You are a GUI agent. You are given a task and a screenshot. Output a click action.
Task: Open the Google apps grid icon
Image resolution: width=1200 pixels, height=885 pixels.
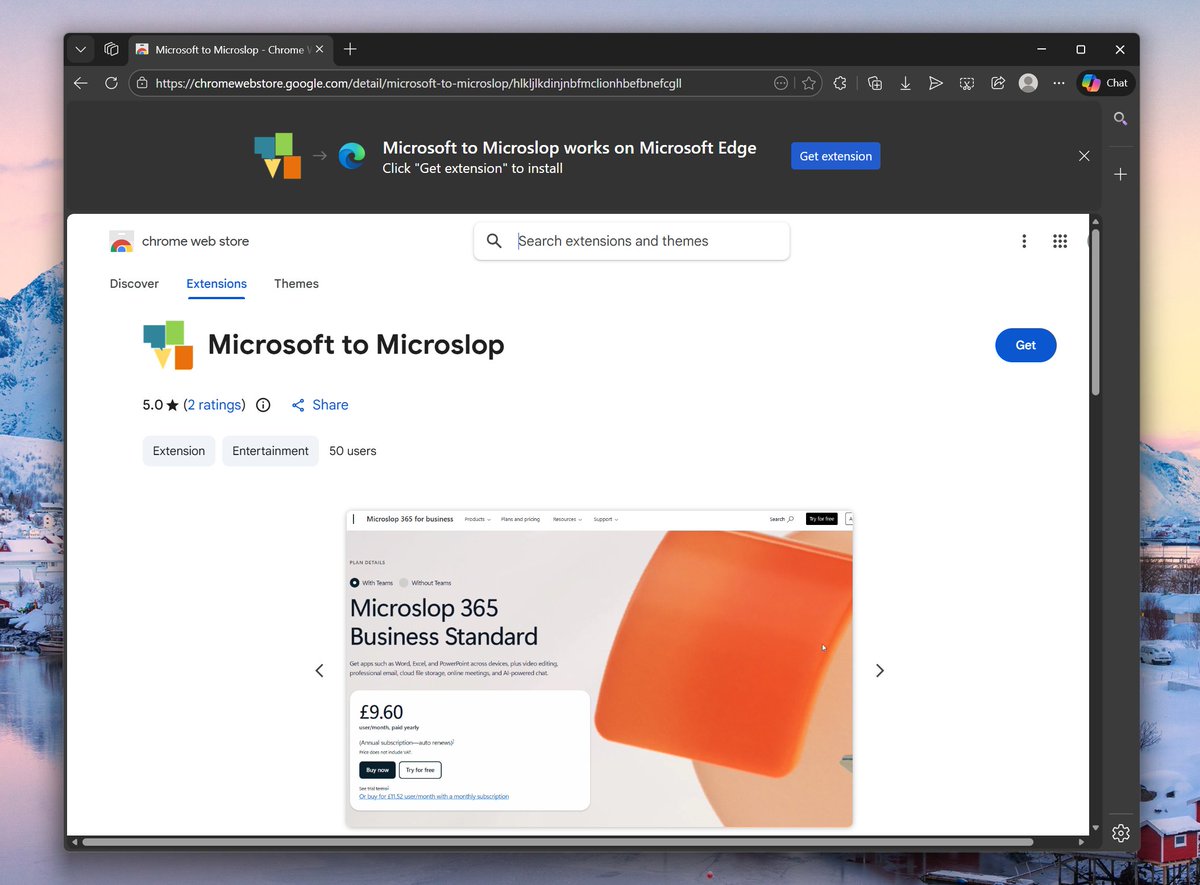coord(1060,241)
